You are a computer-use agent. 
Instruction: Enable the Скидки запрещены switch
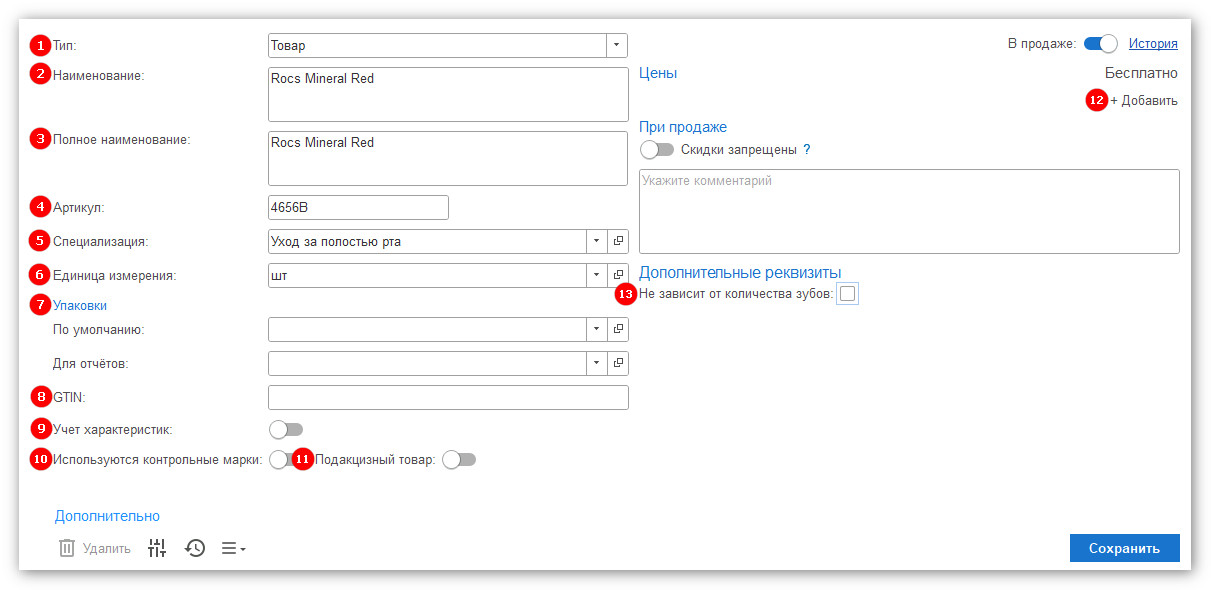pos(657,149)
